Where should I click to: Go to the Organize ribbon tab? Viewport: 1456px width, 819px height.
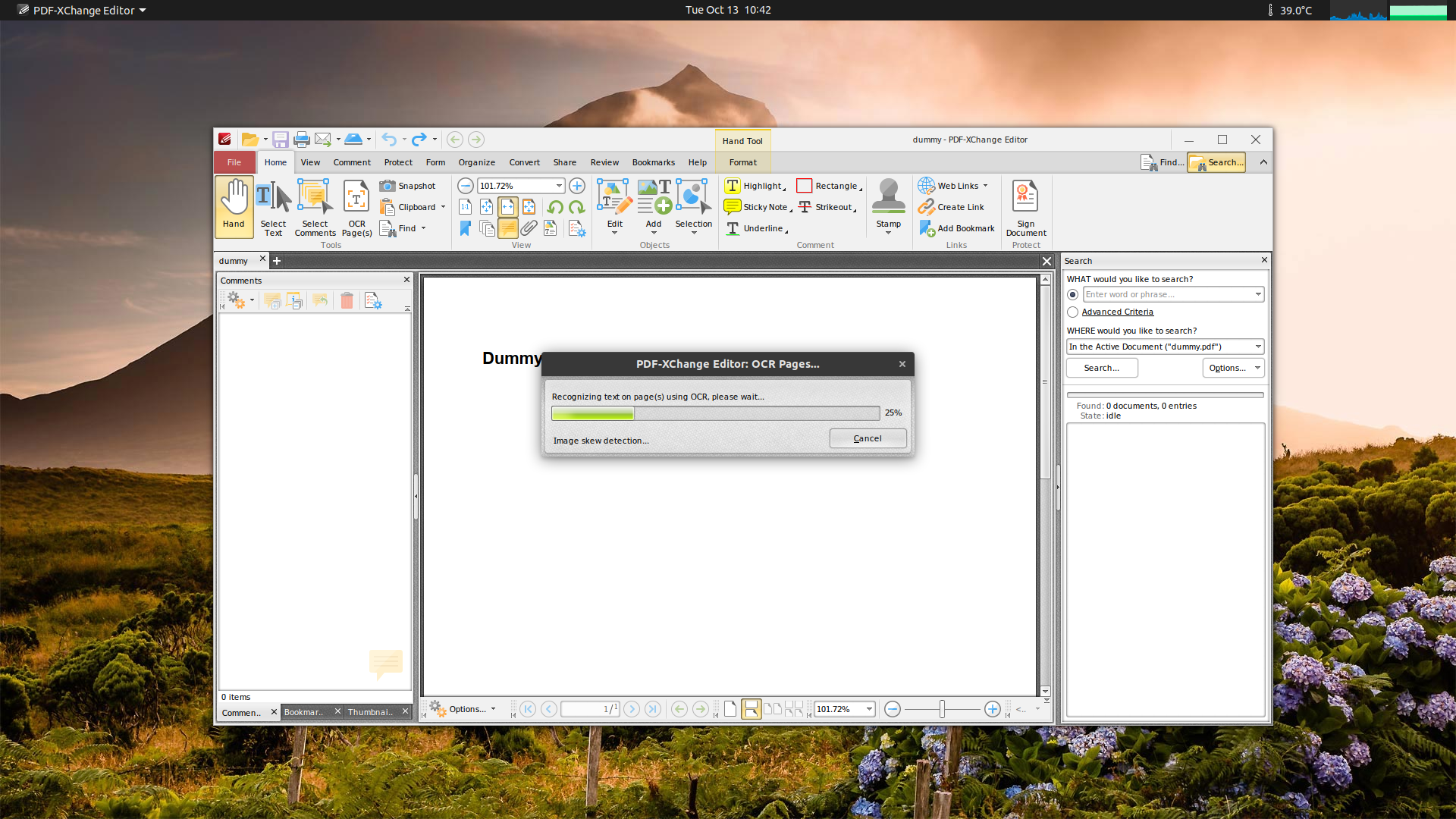tap(476, 162)
